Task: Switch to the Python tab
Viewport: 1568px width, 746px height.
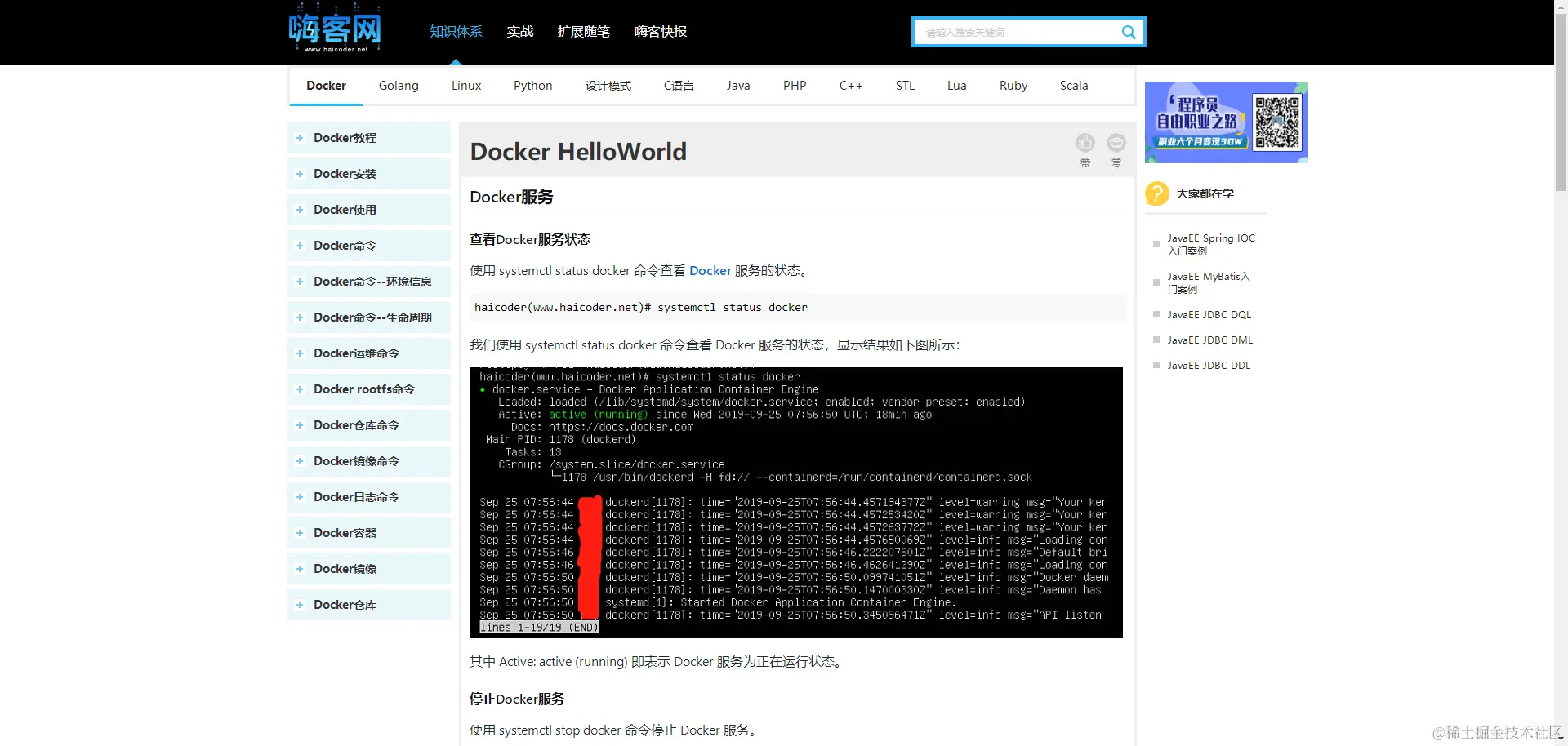Action: (x=532, y=86)
